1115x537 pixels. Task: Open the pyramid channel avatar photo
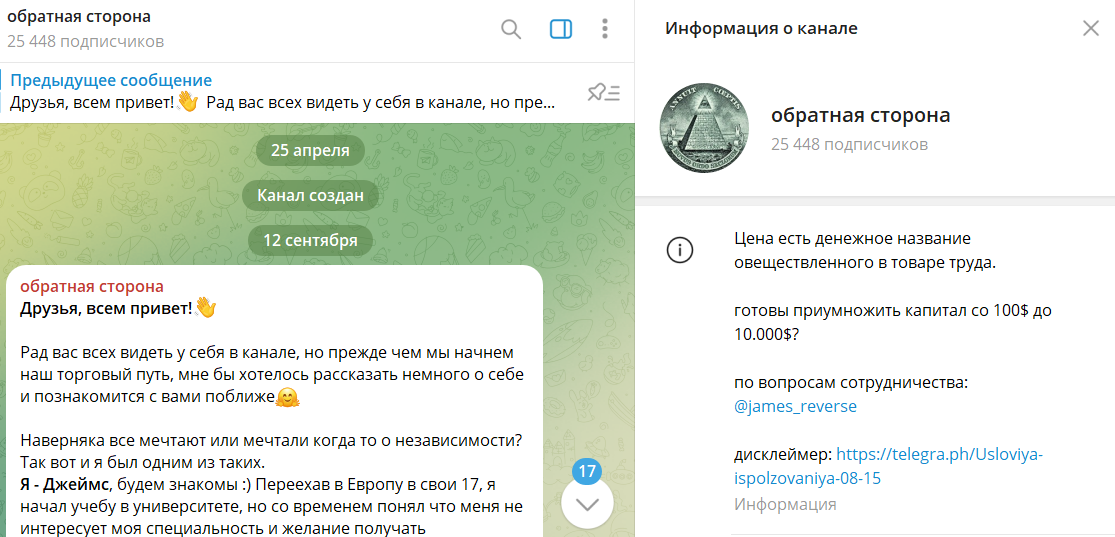click(704, 127)
